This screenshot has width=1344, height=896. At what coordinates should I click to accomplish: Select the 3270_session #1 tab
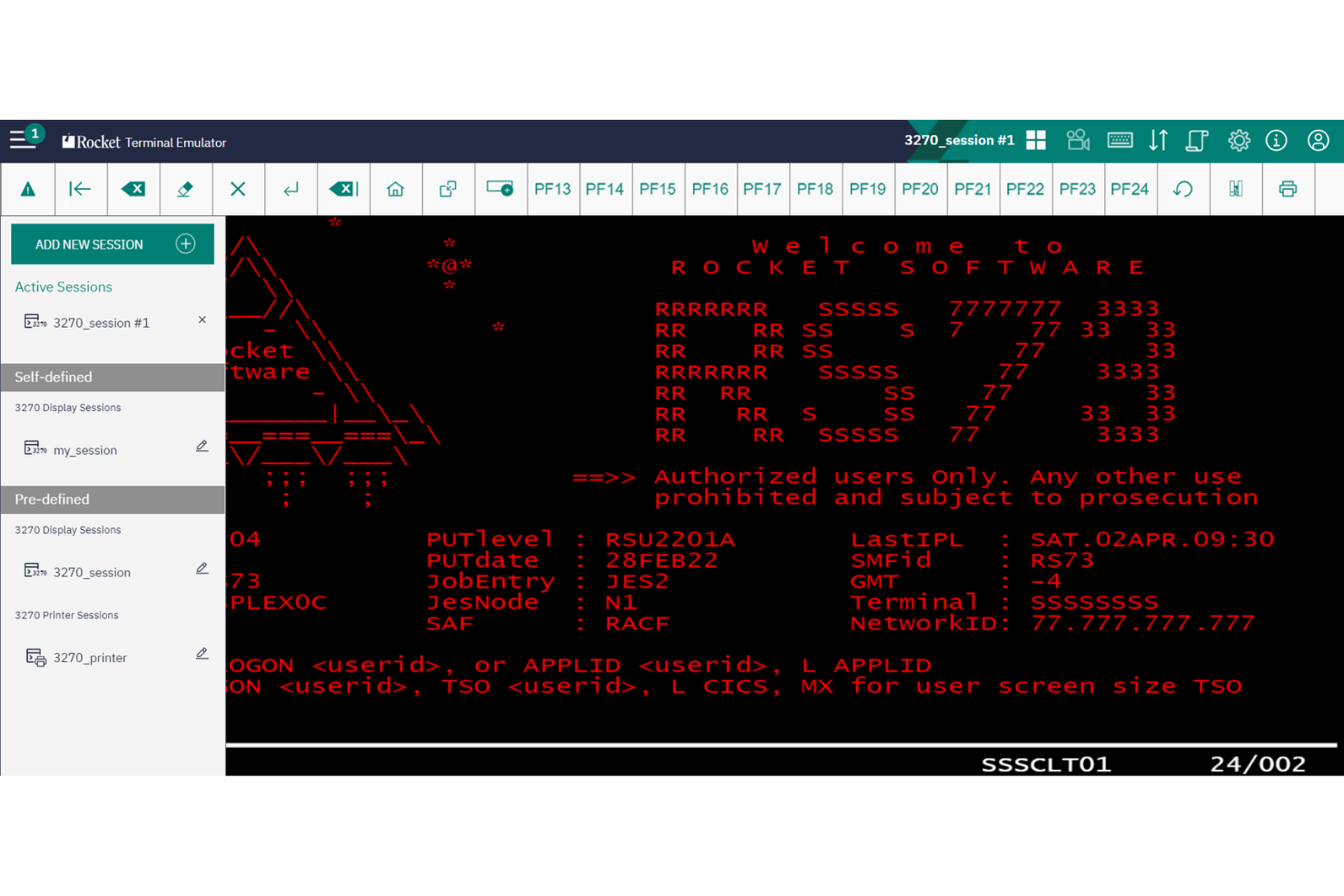click(958, 140)
